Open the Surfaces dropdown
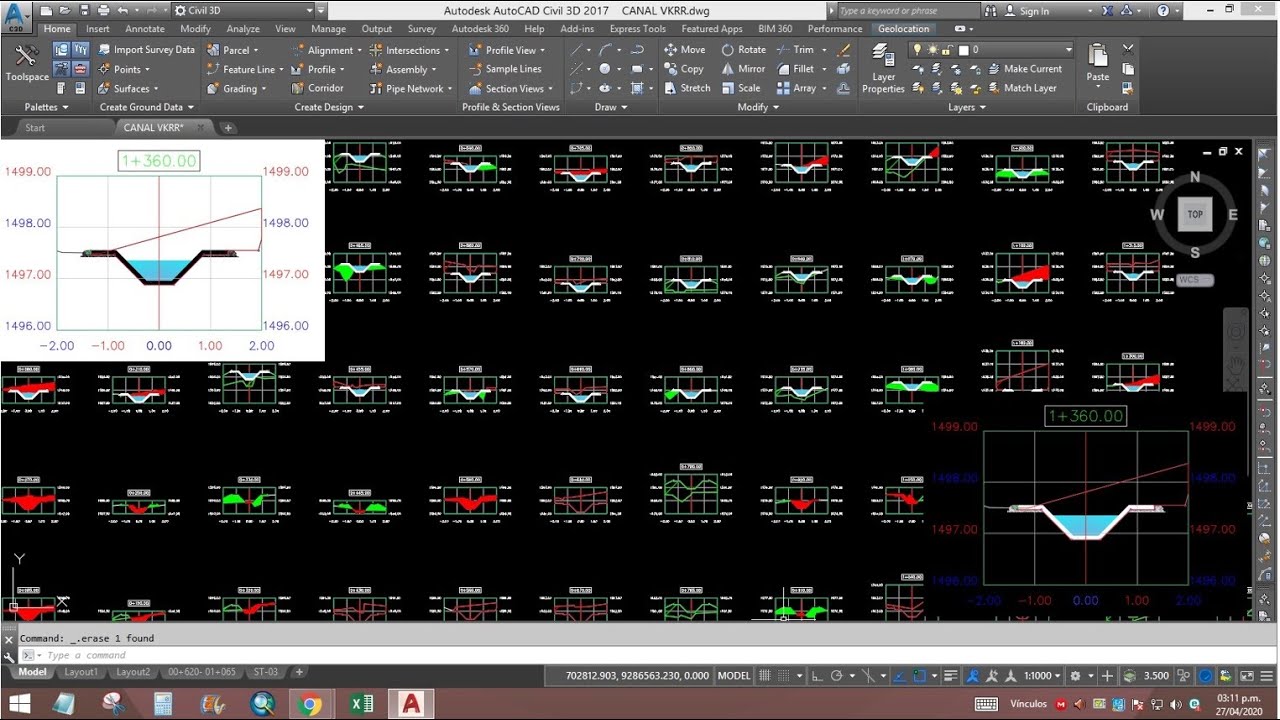The width and height of the screenshot is (1280, 720). [128, 88]
